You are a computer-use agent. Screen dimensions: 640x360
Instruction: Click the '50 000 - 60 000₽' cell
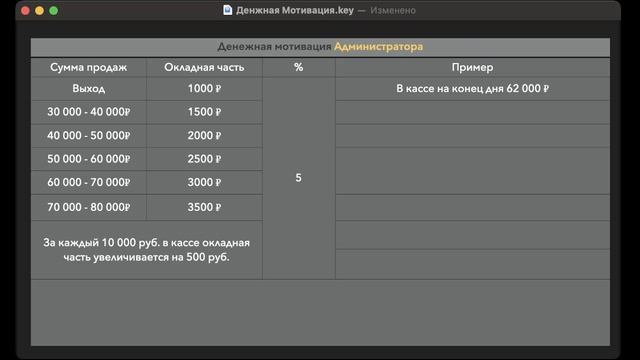pos(89,159)
